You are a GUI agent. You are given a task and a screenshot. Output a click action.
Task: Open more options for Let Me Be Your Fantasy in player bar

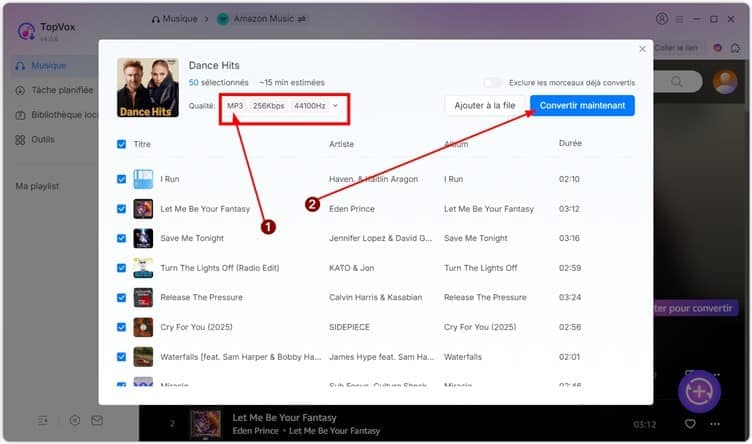[715, 424]
